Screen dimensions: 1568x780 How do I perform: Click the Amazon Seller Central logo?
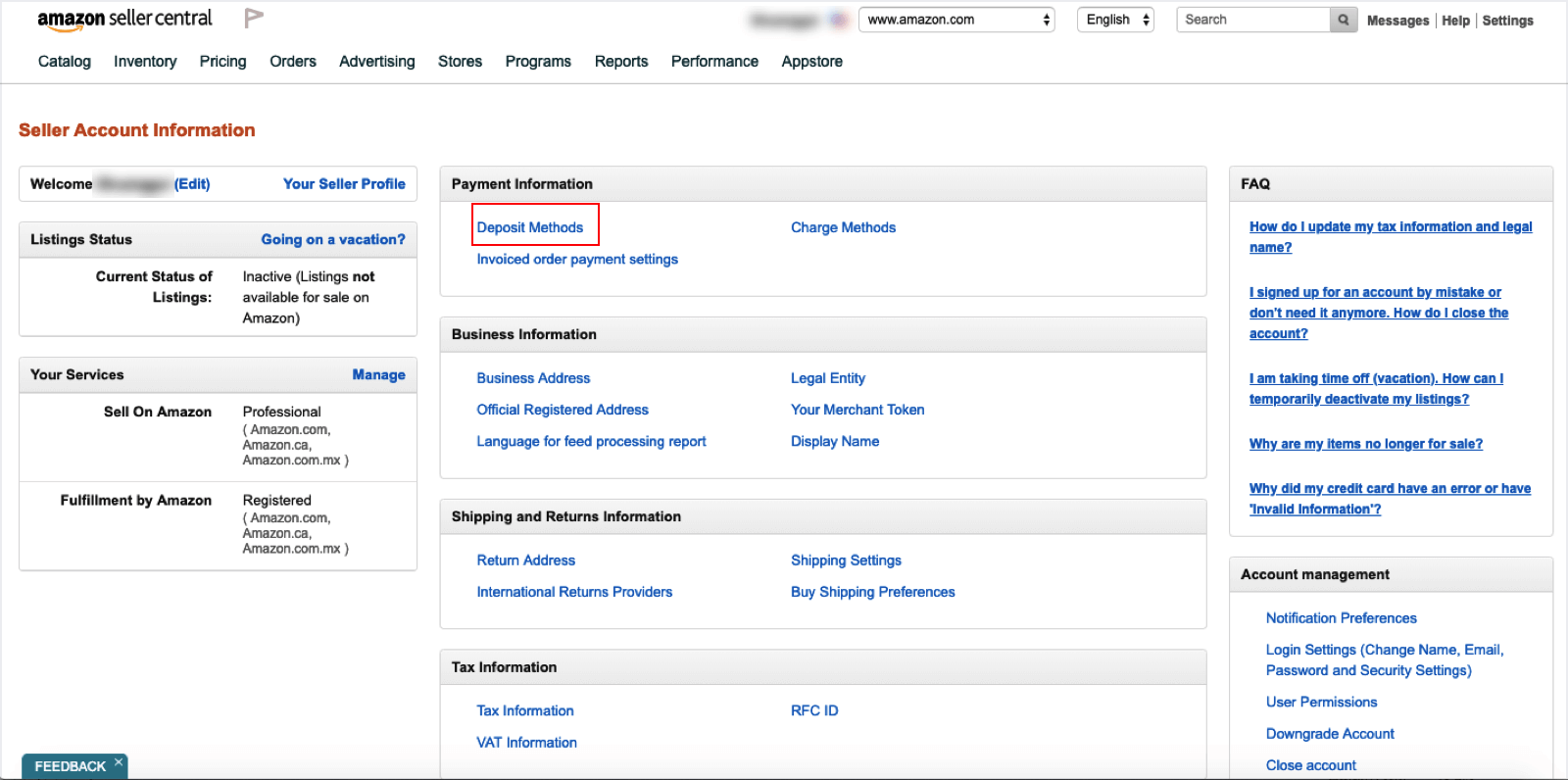[124, 19]
